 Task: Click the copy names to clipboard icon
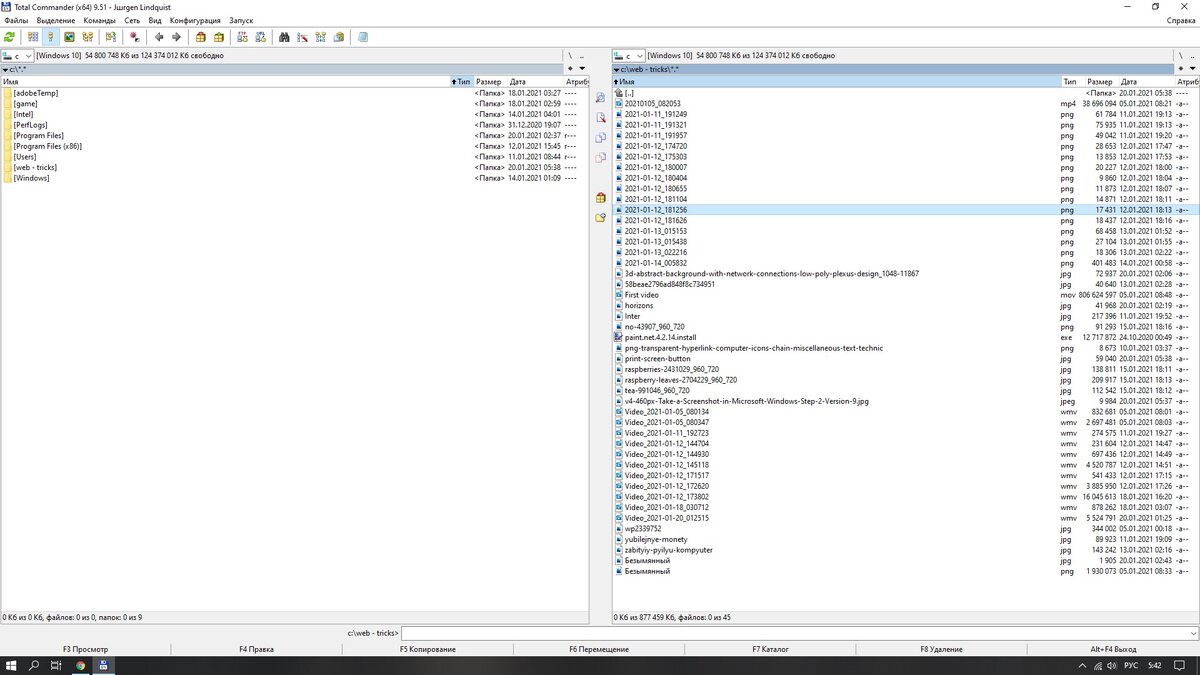[x=339, y=37]
